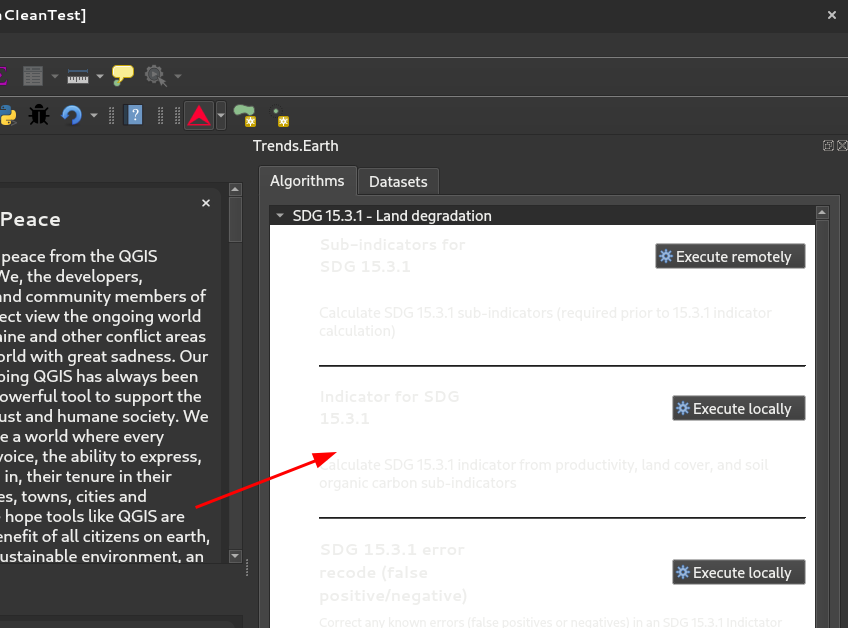Click news panel scrollbar up arrow
This screenshot has width=848, height=628.
tap(235, 189)
